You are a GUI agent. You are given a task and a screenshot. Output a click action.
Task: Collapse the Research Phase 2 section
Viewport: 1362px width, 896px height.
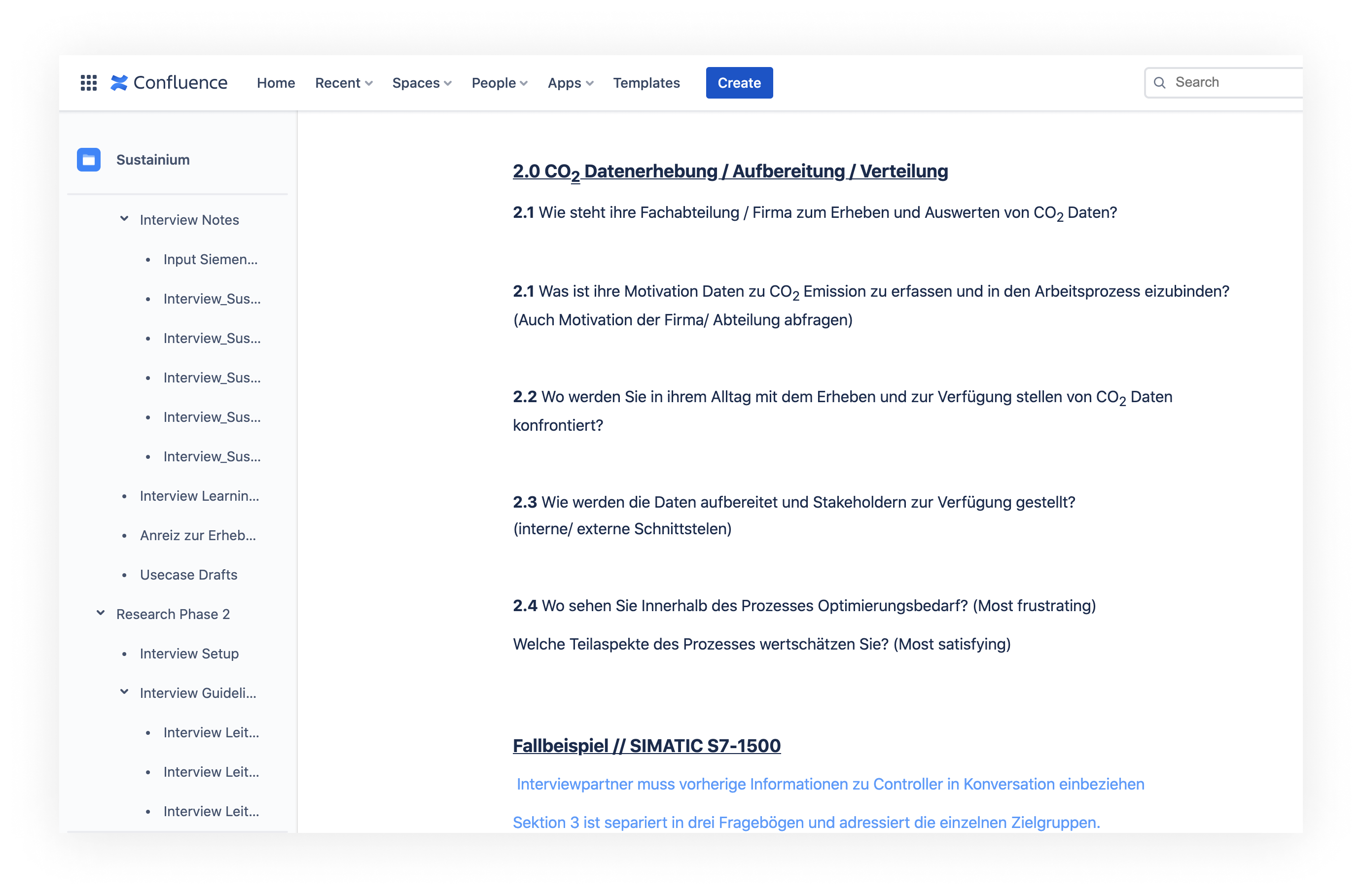pyautogui.click(x=101, y=613)
